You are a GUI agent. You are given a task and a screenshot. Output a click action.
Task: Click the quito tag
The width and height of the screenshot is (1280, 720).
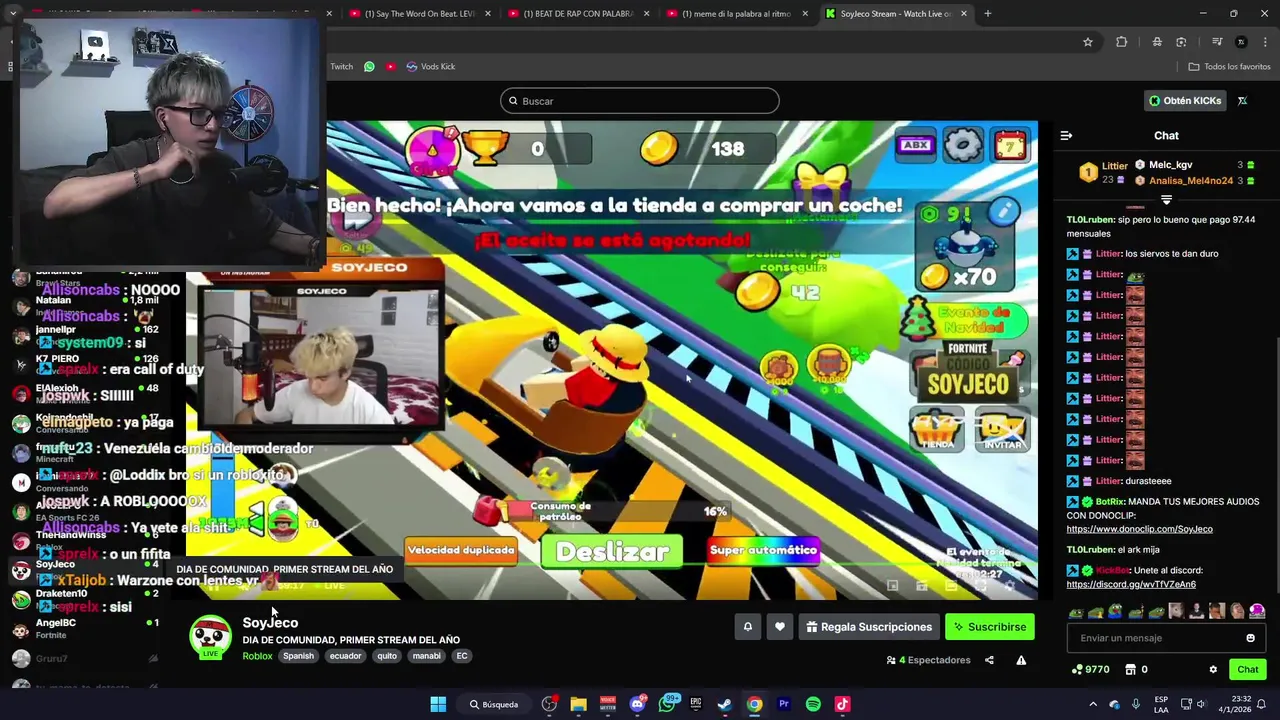tap(387, 656)
